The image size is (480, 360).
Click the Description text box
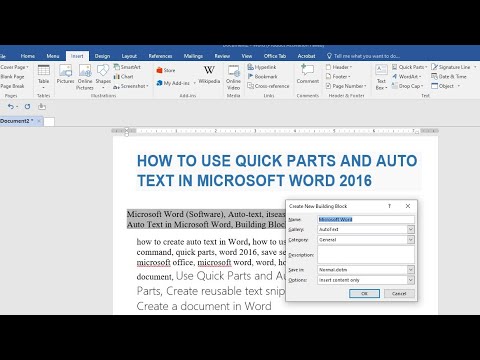point(366,255)
